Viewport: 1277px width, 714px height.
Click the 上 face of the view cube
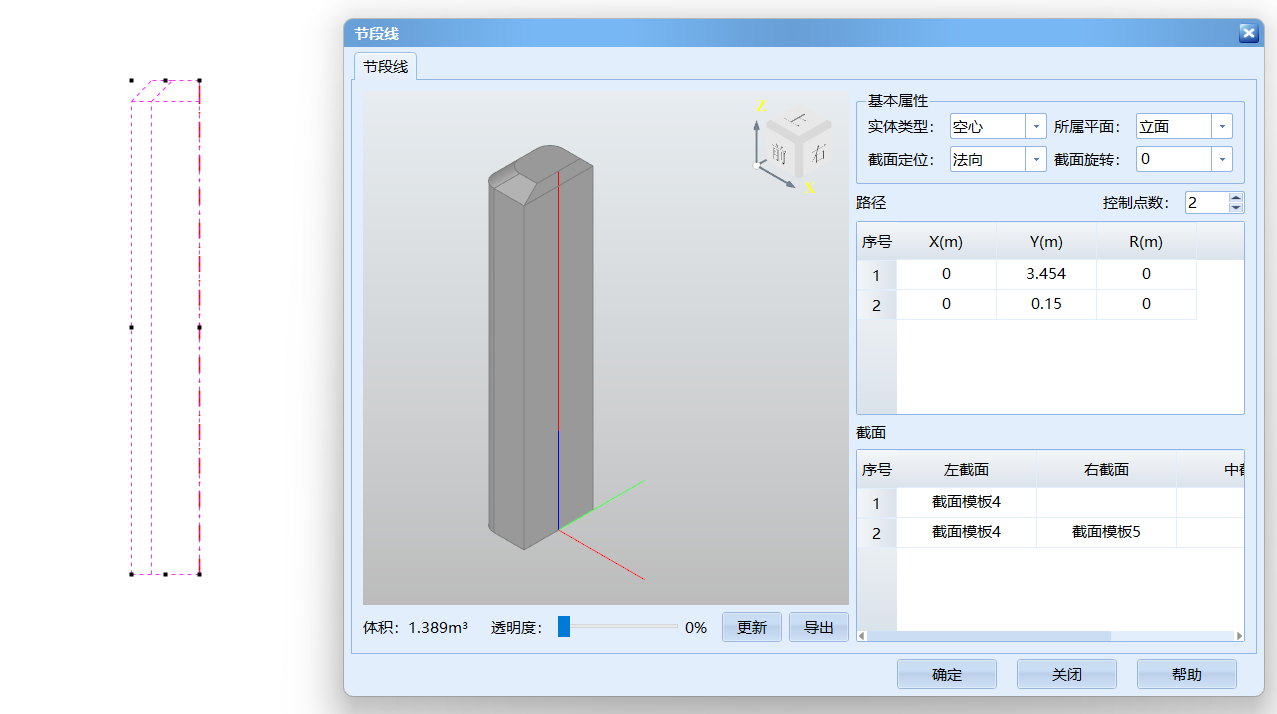(798, 120)
